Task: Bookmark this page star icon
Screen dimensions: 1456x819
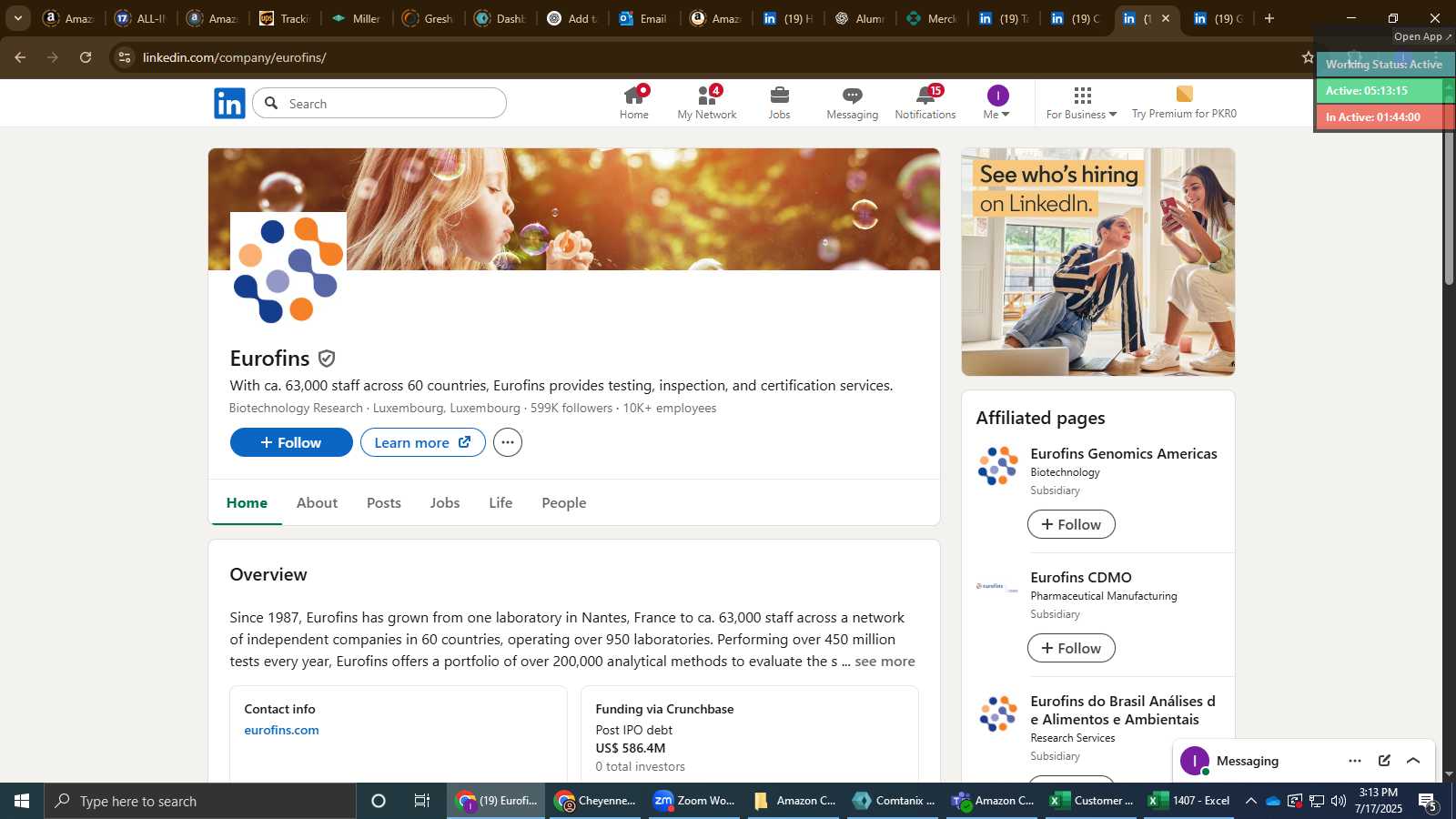Action: point(1308,57)
